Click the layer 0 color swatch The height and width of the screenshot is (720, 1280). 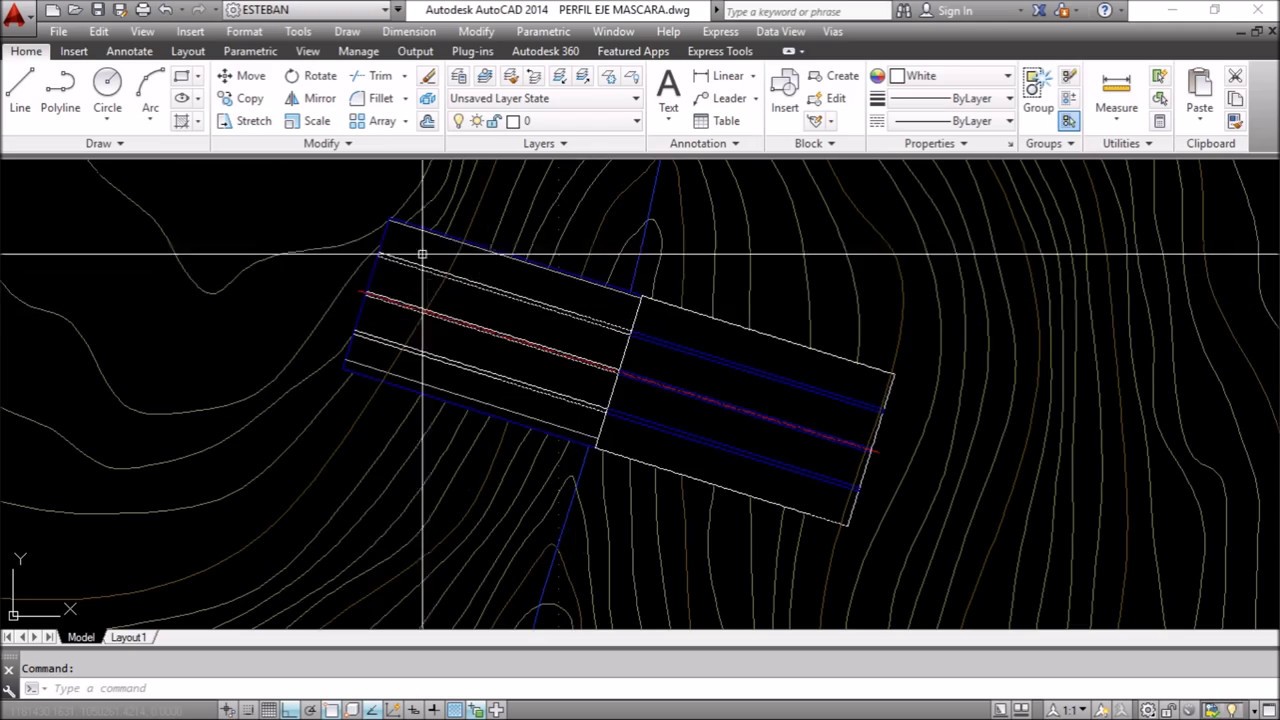(513, 121)
